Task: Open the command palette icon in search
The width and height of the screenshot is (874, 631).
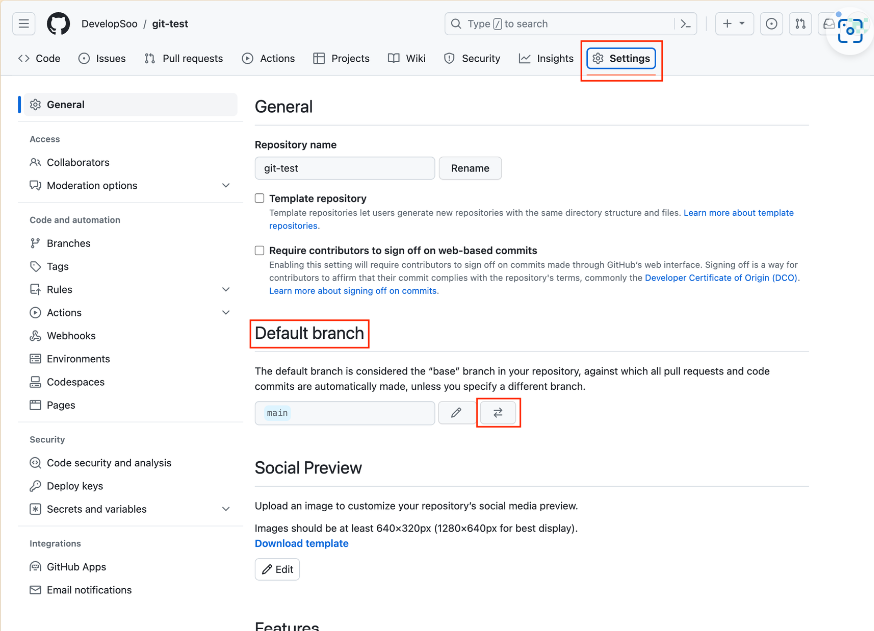Action: [x=686, y=24]
